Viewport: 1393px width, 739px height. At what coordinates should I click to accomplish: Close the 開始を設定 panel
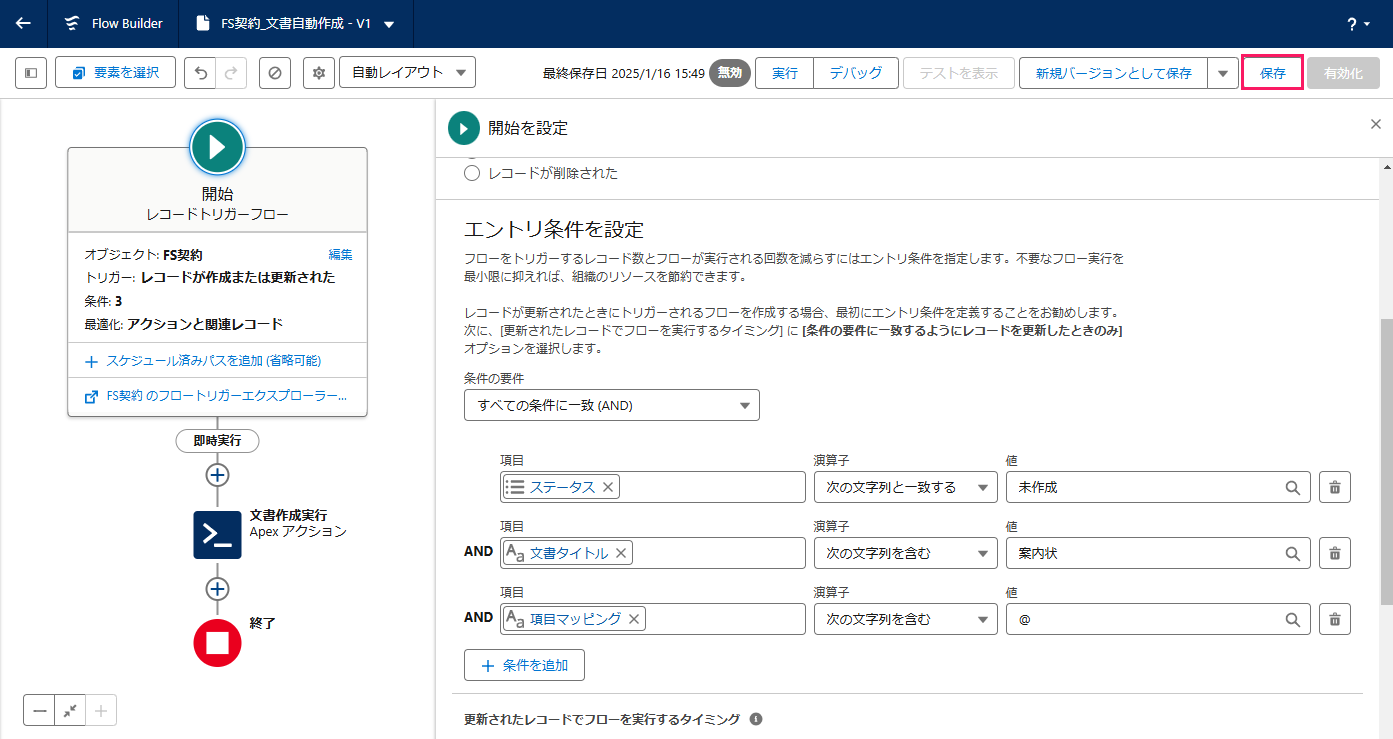click(1376, 123)
